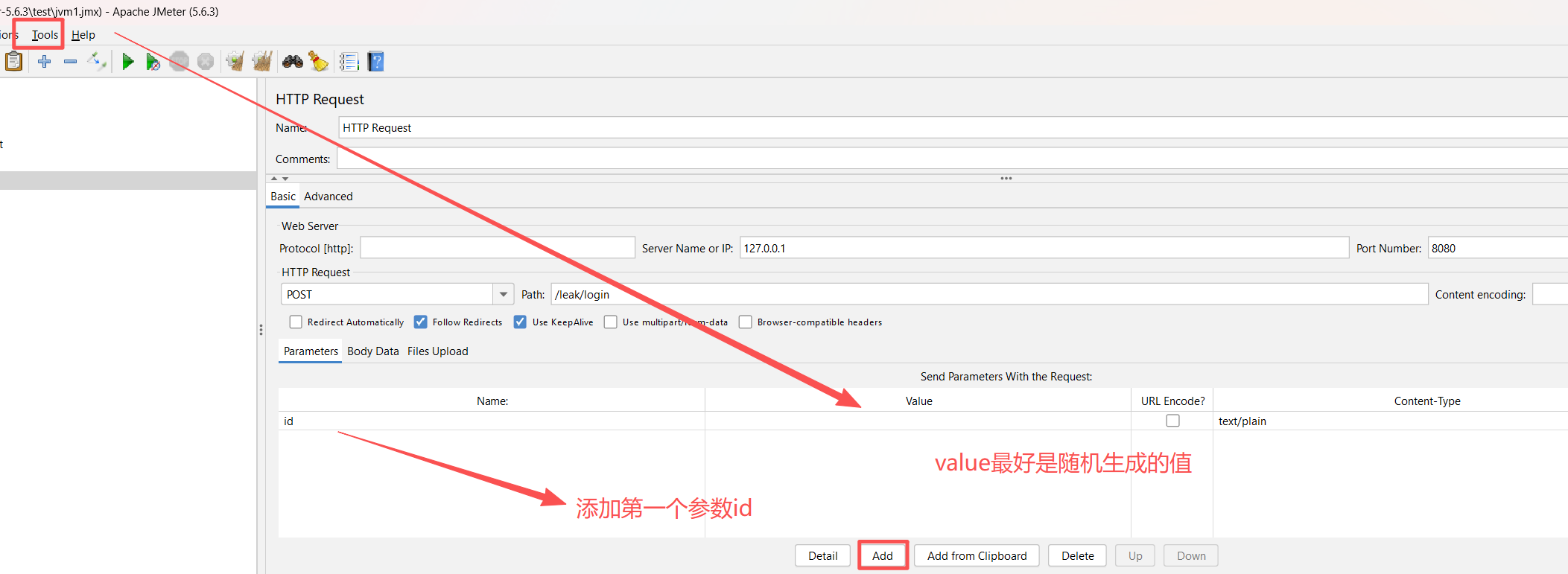The width and height of the screenshot is (1568, 574).
Task: Collapse panel with up triangle above Basic tab
Action: click(x=274, y=179)
